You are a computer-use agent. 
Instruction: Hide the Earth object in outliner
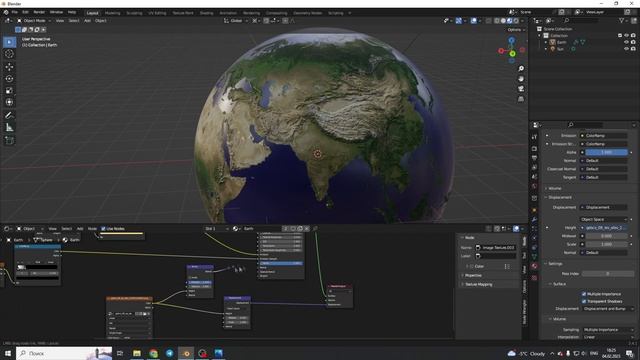pos(627,42)
